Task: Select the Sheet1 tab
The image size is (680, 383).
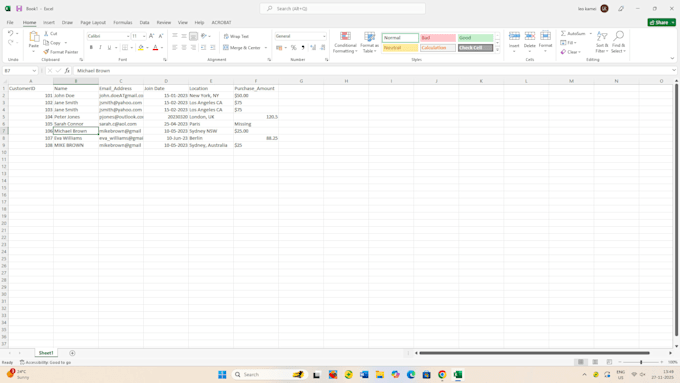Action: pyautogui.click(x=46, y=353)
